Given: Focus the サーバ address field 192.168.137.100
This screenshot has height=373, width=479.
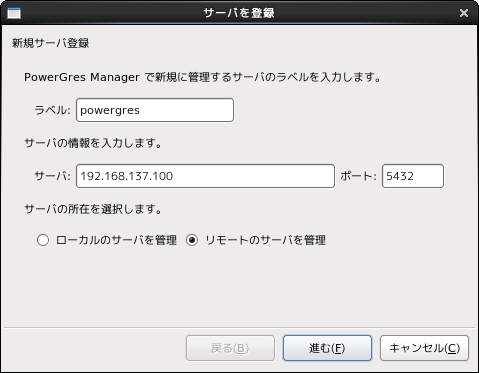Looking at the screenshot, I should pyautogui.click(x=205, y=176).
